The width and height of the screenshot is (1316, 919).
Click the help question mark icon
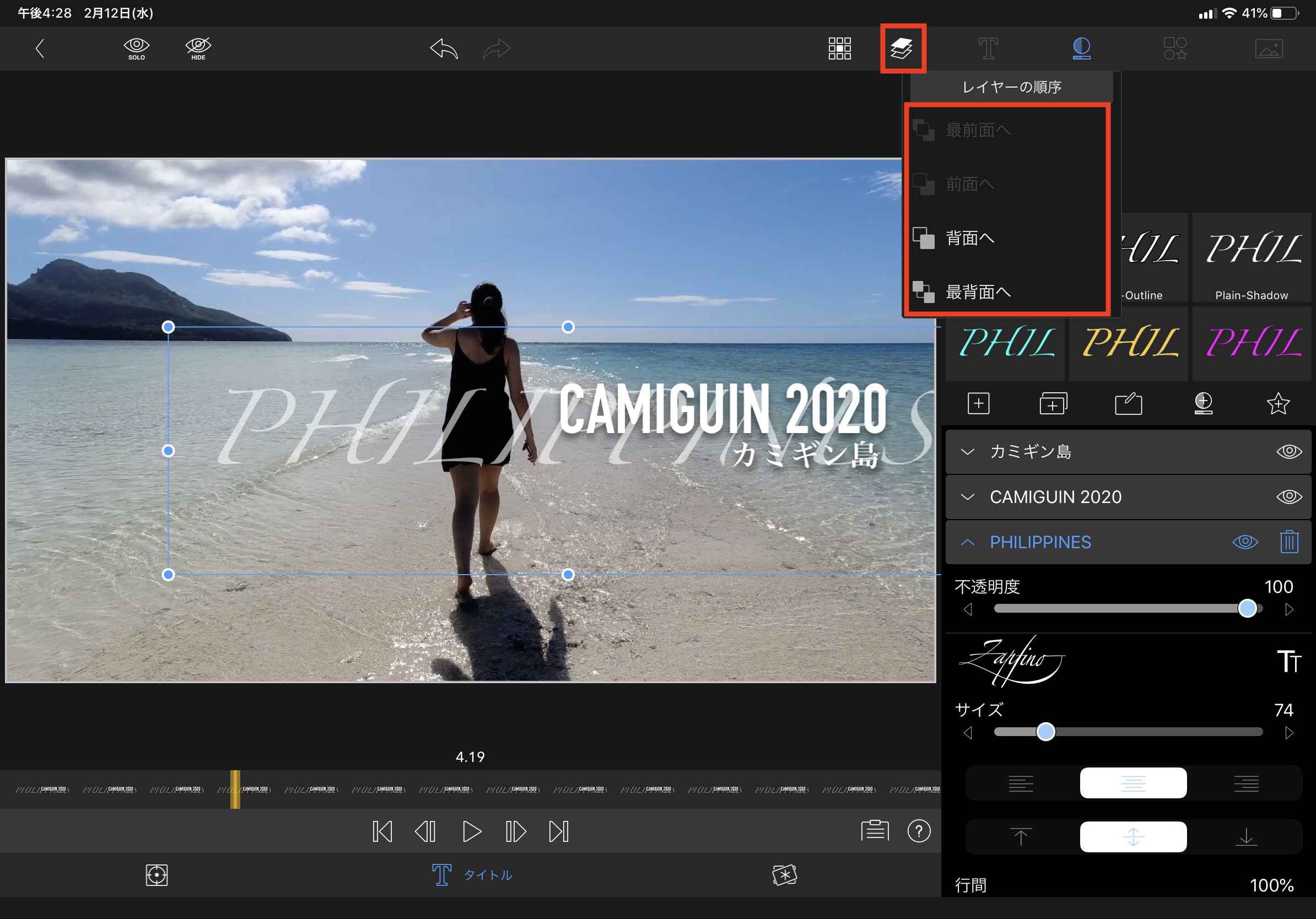click(919, 831)
